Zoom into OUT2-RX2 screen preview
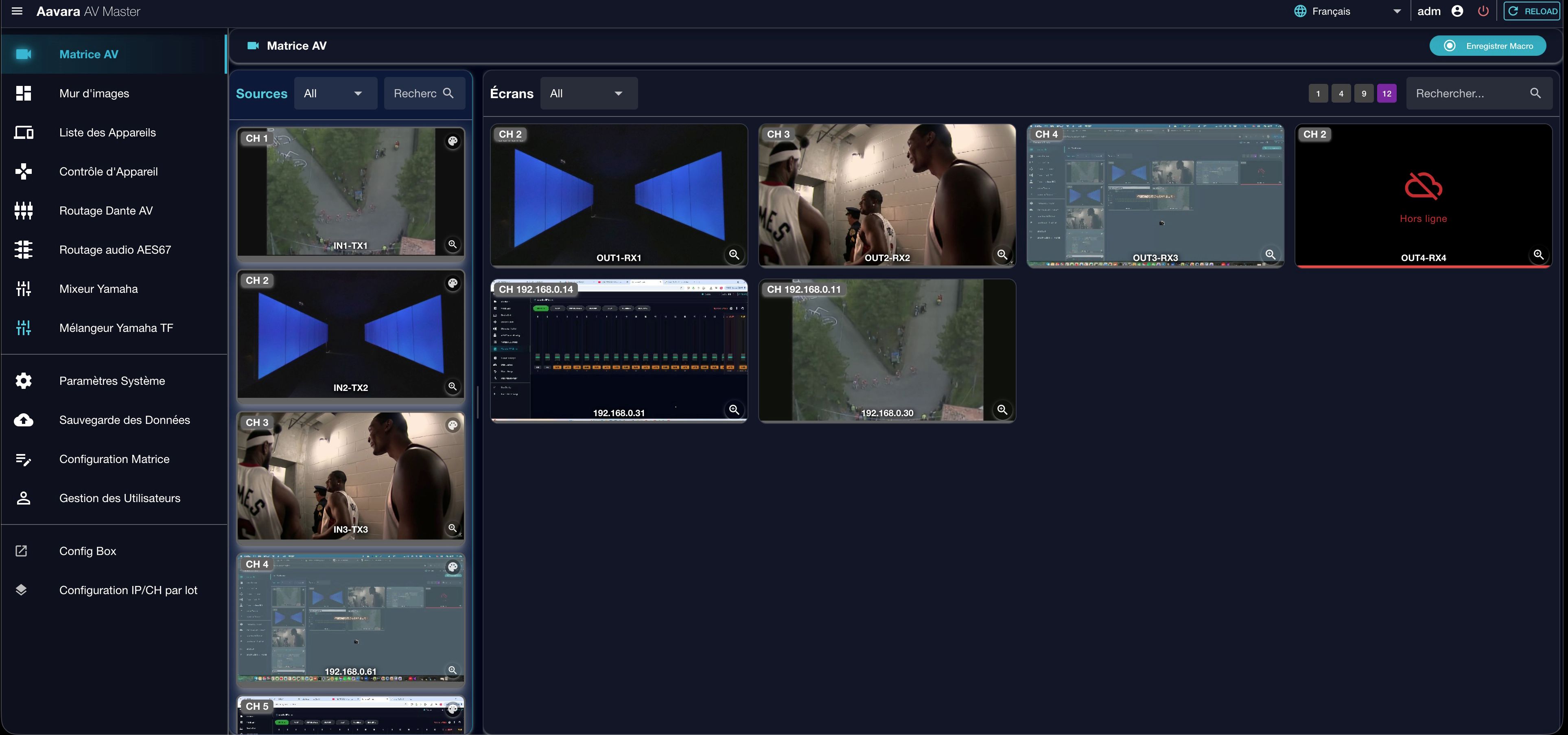The height and width of the screenshot is (735, 1568). 1002,255
